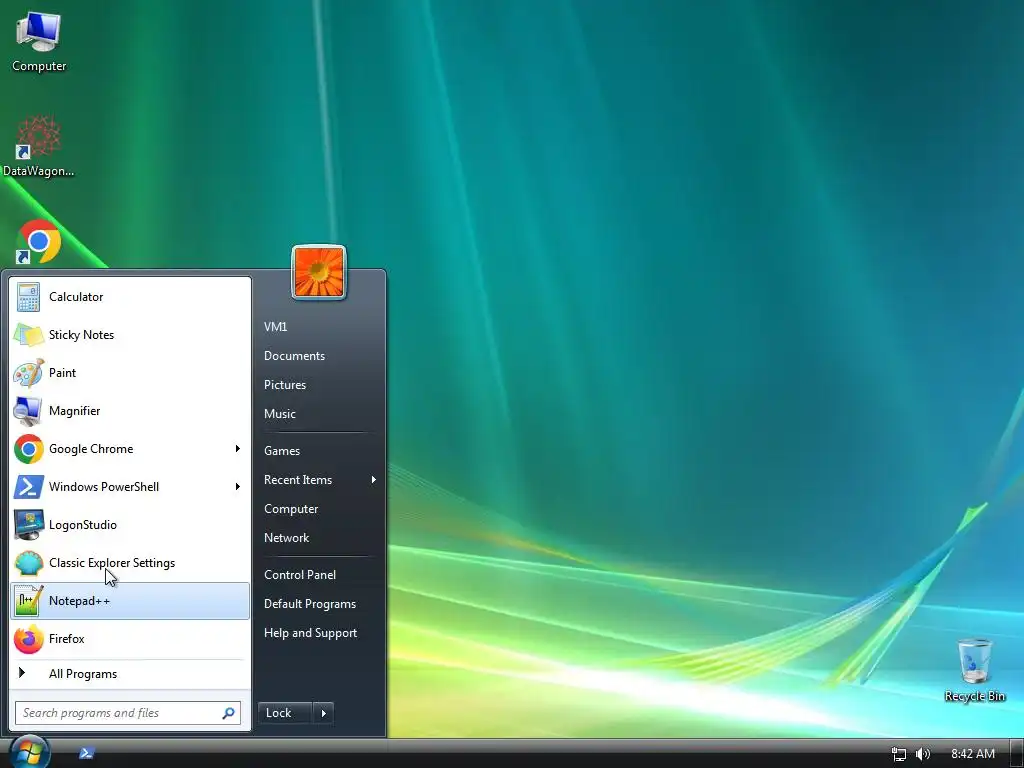1024x768 pixels.
Task: Click the Lock button
Action: pyautogui.click(x=285, y=713)
